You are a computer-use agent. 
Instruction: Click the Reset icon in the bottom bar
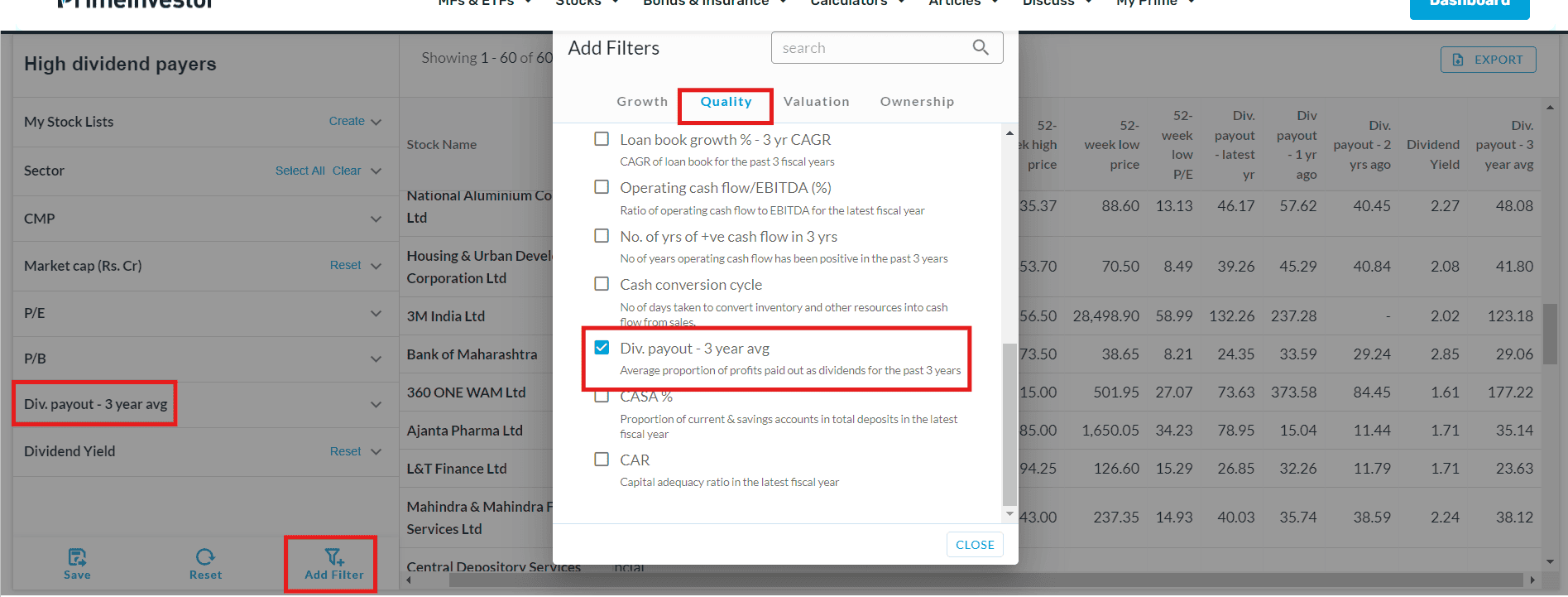tap(205, 556)
